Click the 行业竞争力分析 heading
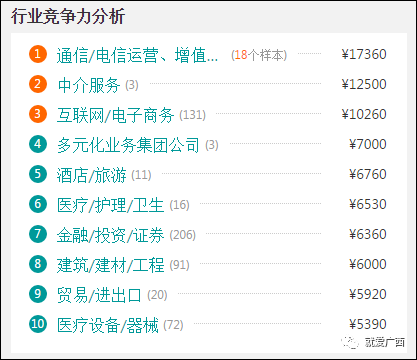Image resolution: width=417 pixels, height=360 pixels. pos(68,16)
